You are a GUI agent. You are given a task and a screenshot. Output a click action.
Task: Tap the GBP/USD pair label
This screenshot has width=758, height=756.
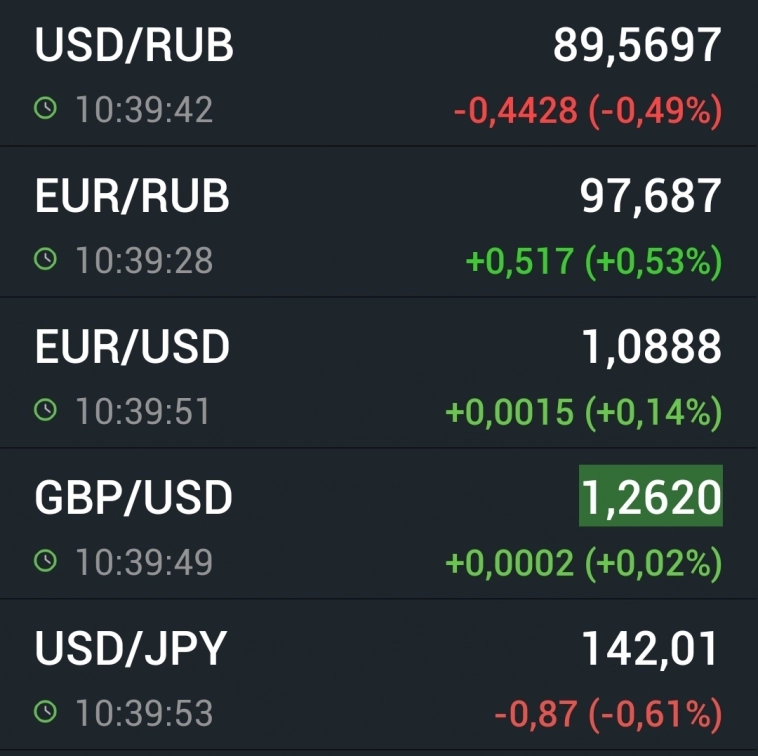133,498
